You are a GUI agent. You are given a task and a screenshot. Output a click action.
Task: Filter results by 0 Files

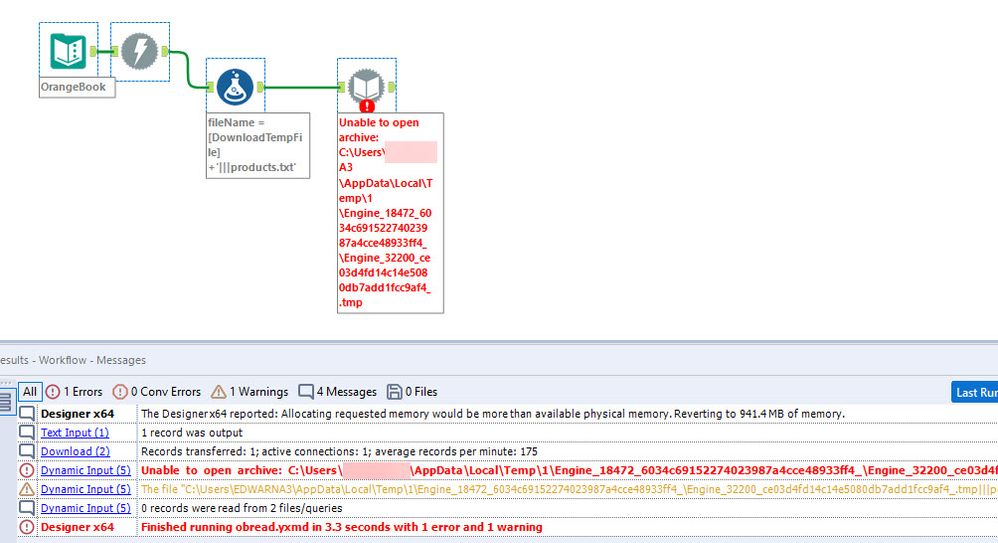(x=412, y=391)
